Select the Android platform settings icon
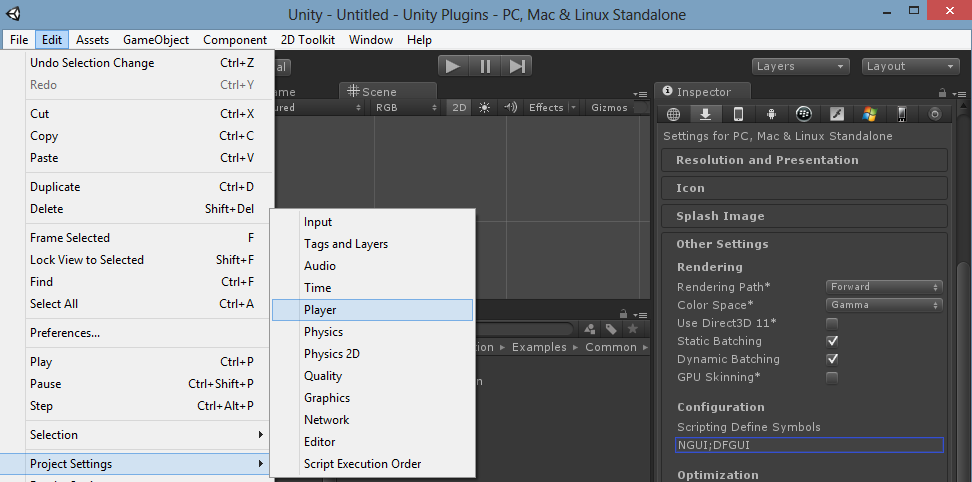This screenshot has width=972, height=482. (770, 114)
